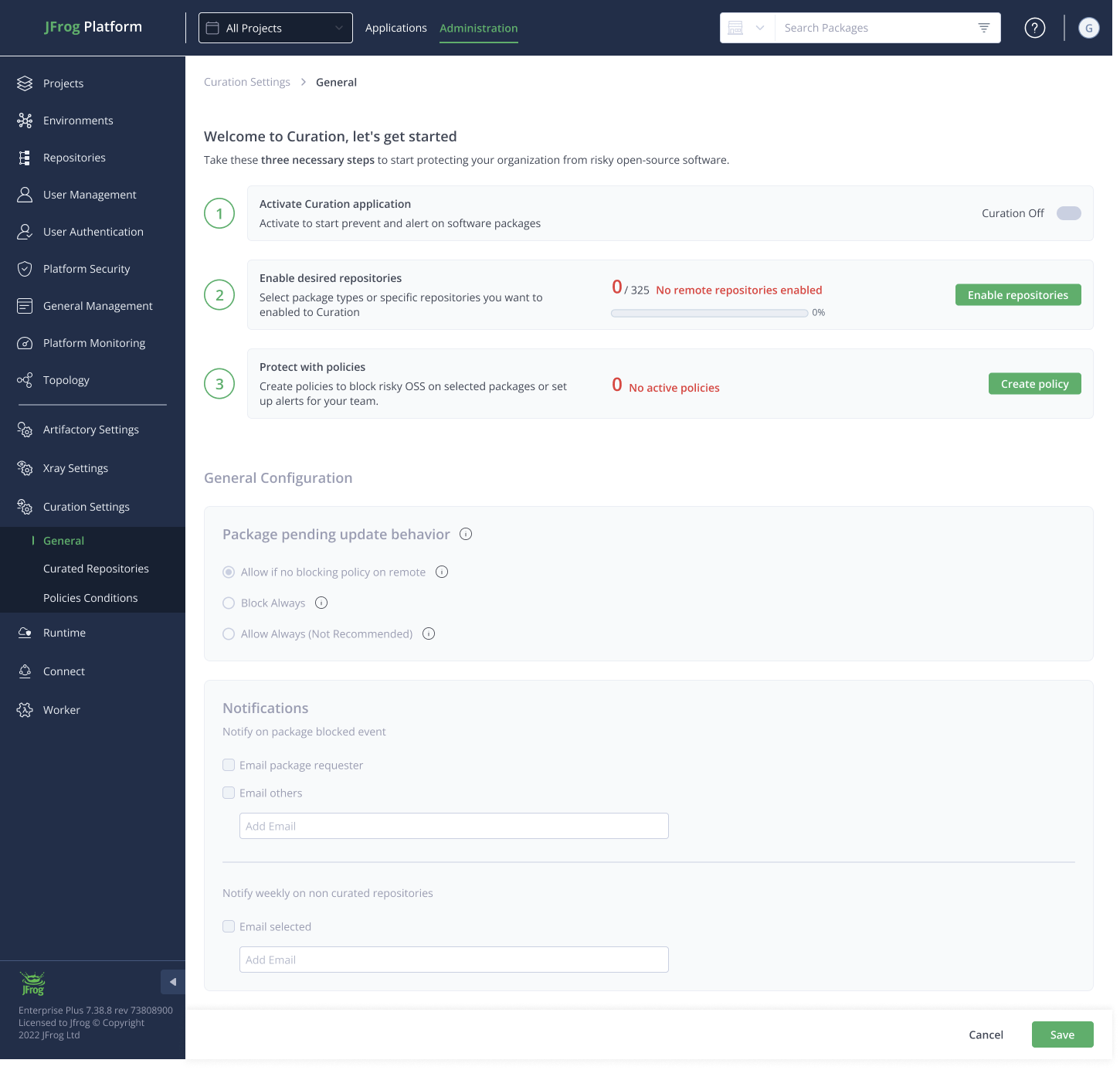Click the Save button

1063,1034
